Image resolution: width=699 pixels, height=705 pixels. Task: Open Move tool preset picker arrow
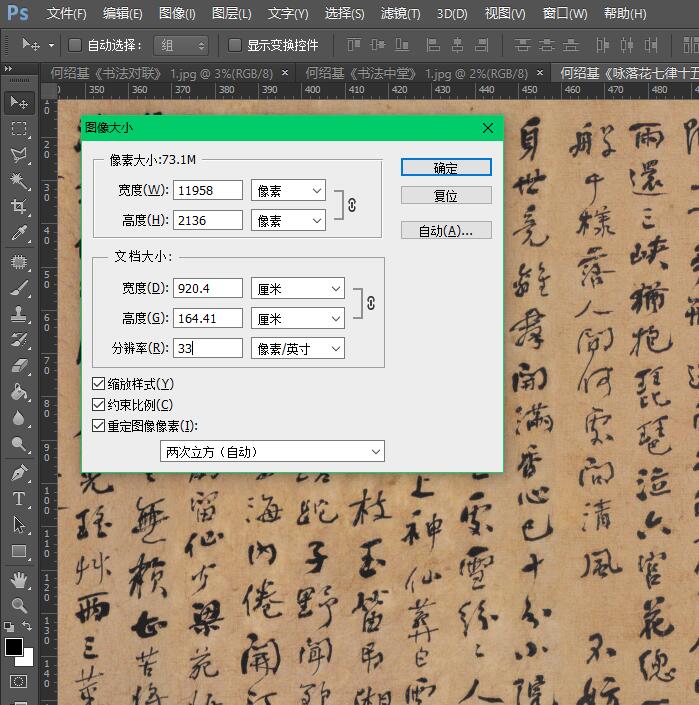pos(52,45)
